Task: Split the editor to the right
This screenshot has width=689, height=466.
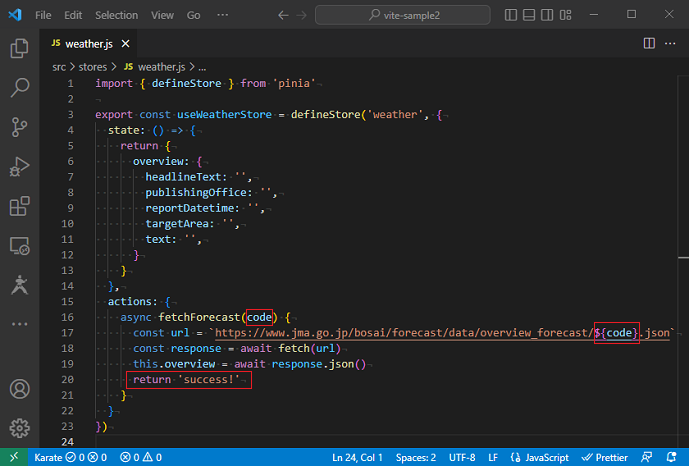Action: [x=649, y=43]
